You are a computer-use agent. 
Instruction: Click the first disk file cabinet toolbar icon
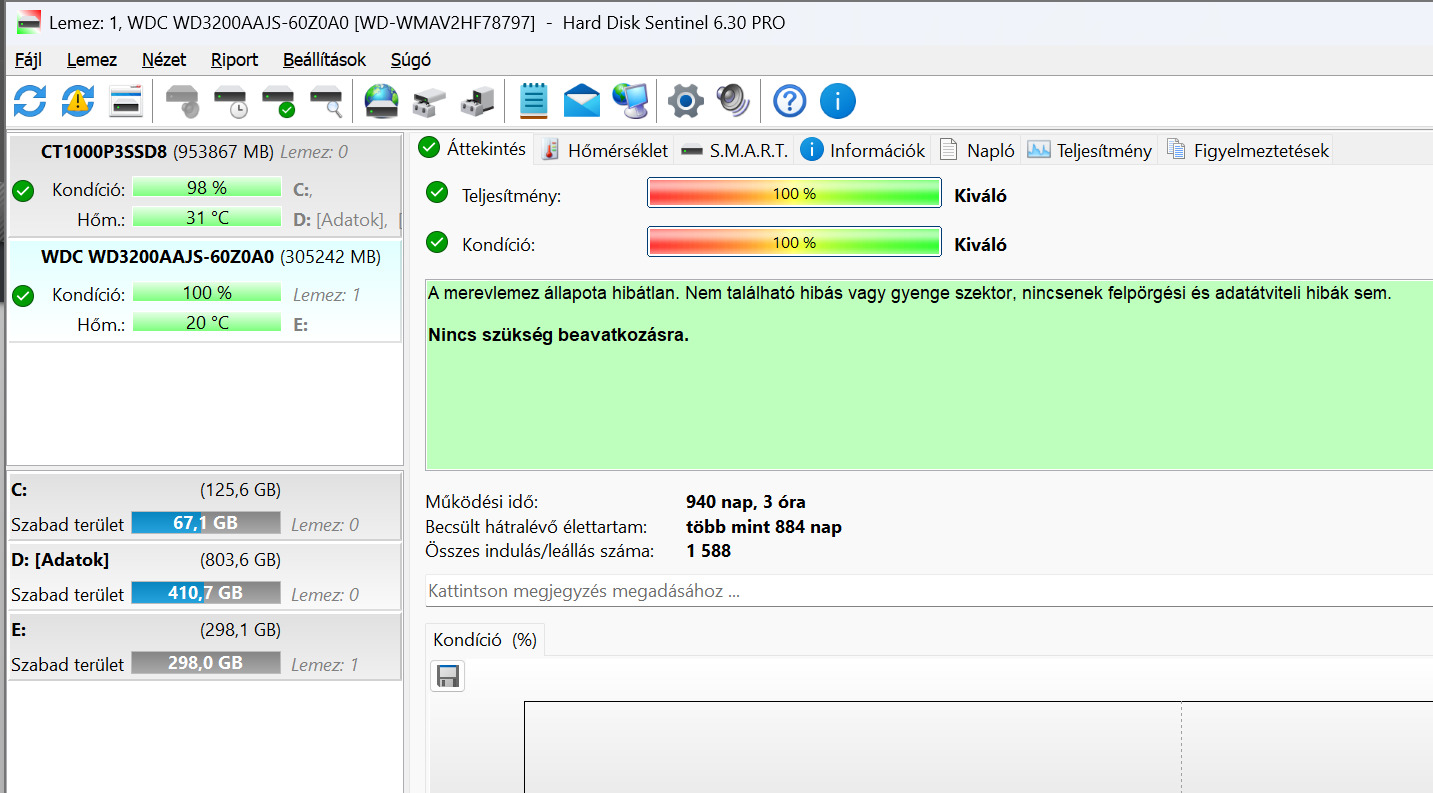coord(430,100)
